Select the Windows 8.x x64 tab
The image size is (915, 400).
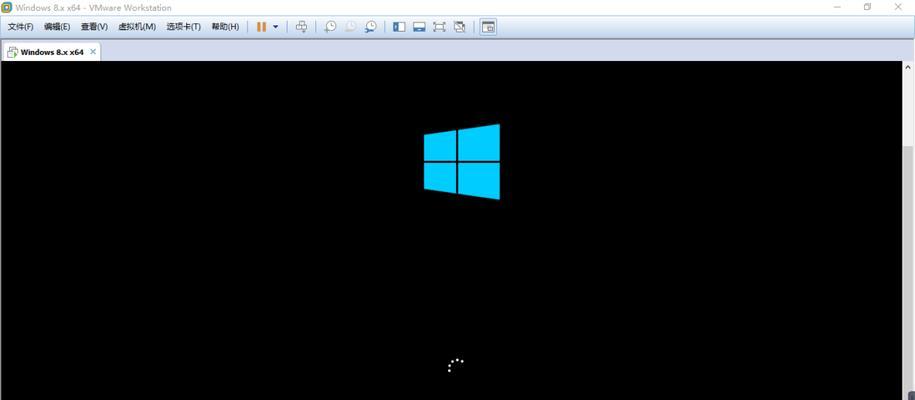pos(52,52)
